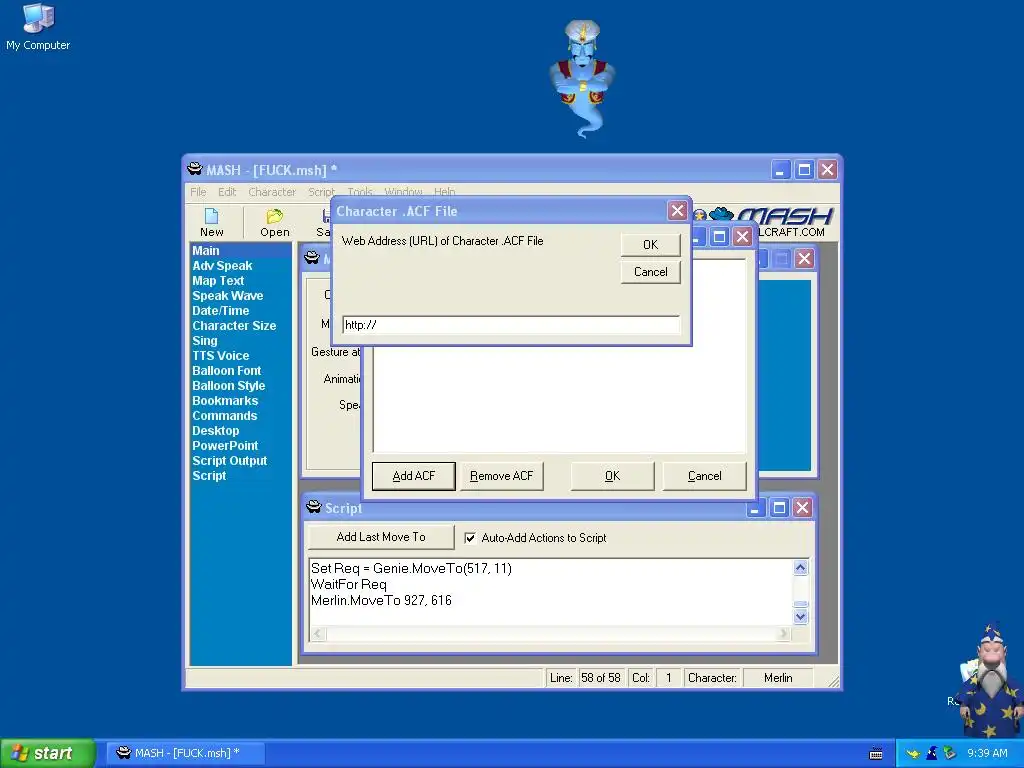
Task: Select Map Text in the sidebar
Action: (x=218, y=281)
